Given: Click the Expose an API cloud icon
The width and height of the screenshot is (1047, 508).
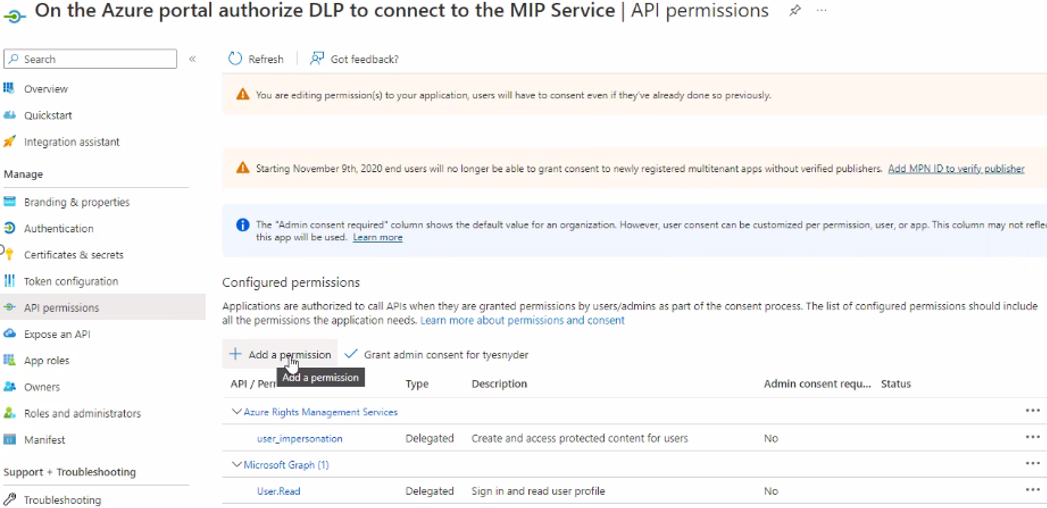Looking at the screenshot, I should 9,334.
